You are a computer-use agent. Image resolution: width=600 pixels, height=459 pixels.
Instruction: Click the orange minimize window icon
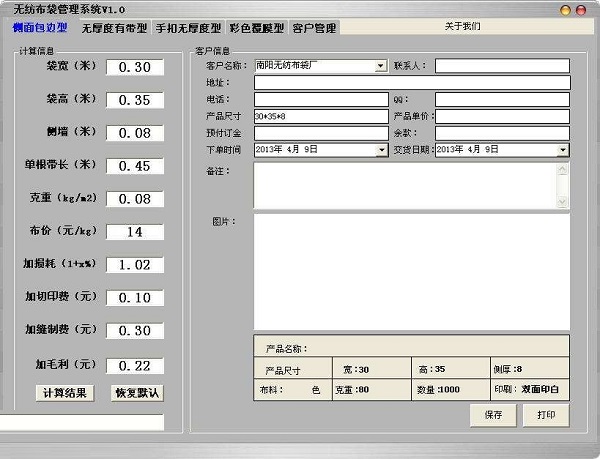(565, 10)
